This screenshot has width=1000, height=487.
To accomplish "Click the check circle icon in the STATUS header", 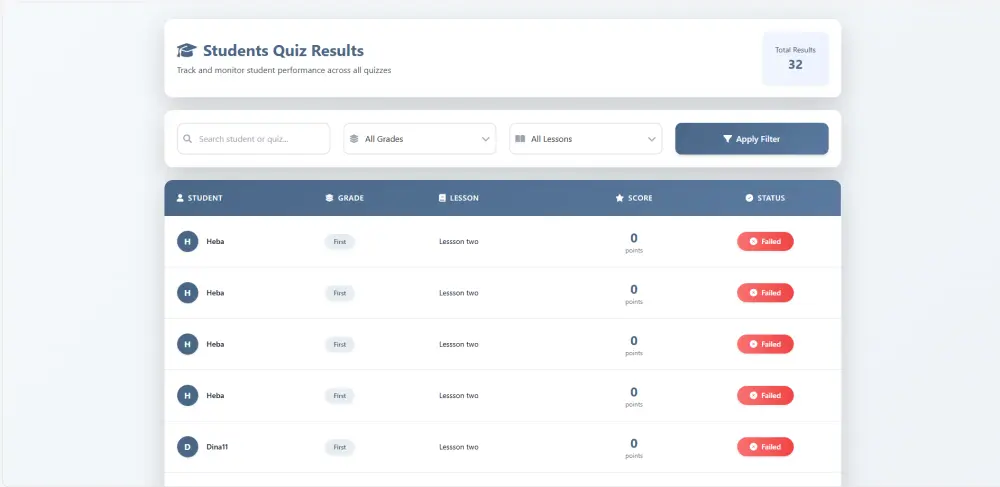I will point(749,198).
